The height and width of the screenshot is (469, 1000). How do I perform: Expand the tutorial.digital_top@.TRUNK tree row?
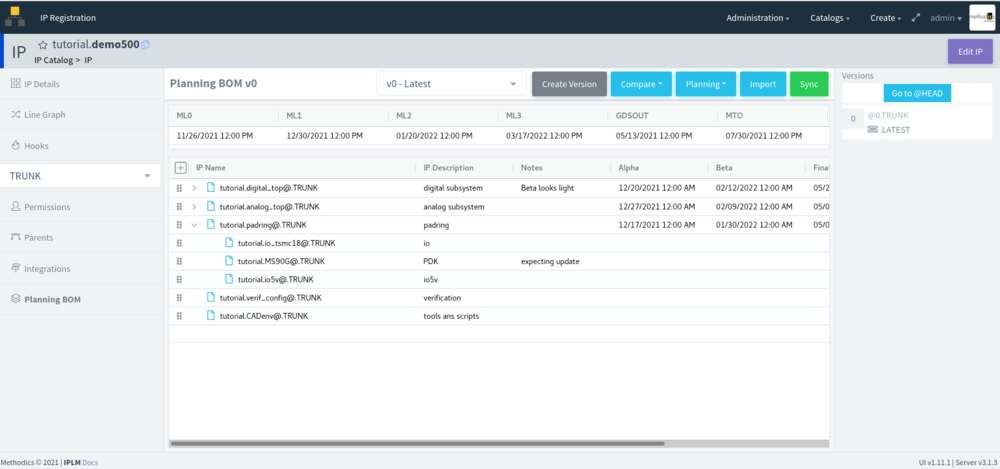pyautogui.click(x=195, y=188)
